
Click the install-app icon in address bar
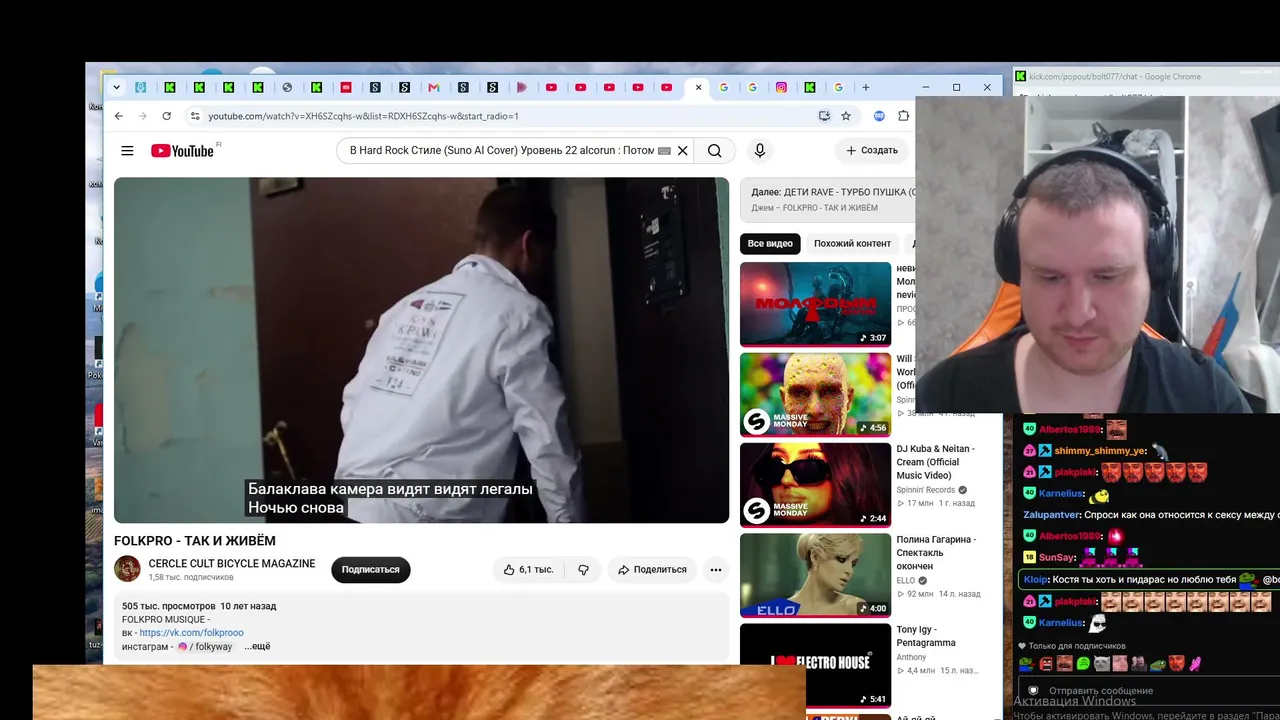(824, 116)
